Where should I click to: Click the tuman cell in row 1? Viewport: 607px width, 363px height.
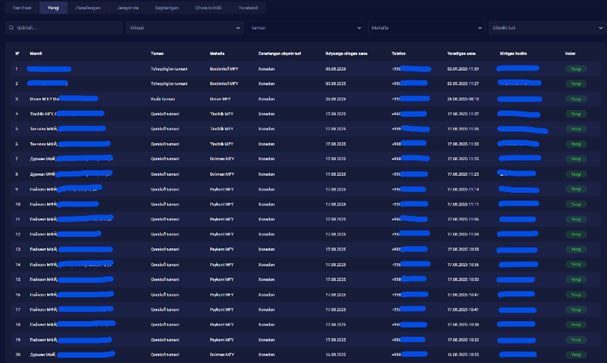click(169, 69)
